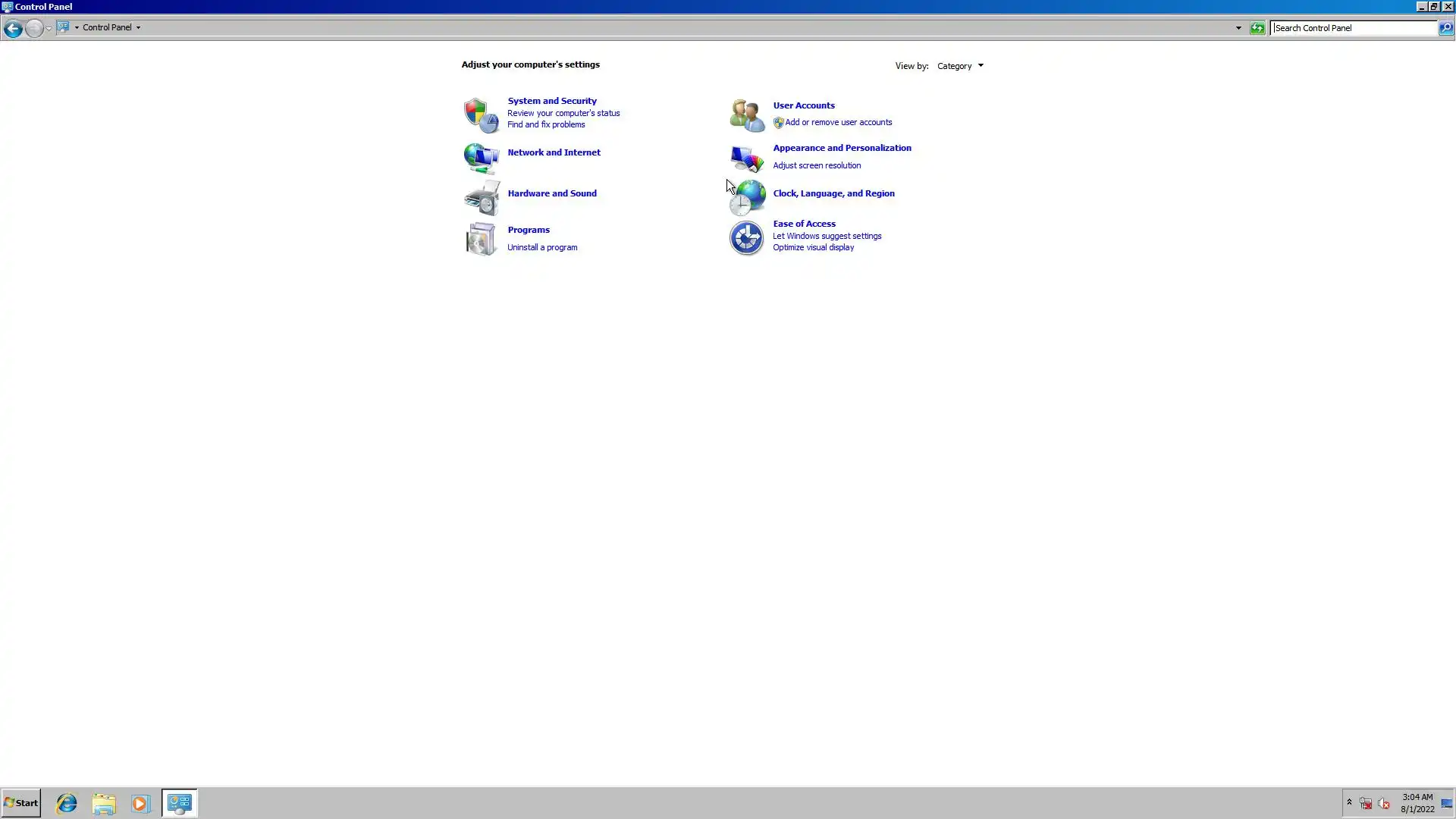Expand the View by Category dropdown
This screenshot has height=819, width=1456.
[960, 66]
